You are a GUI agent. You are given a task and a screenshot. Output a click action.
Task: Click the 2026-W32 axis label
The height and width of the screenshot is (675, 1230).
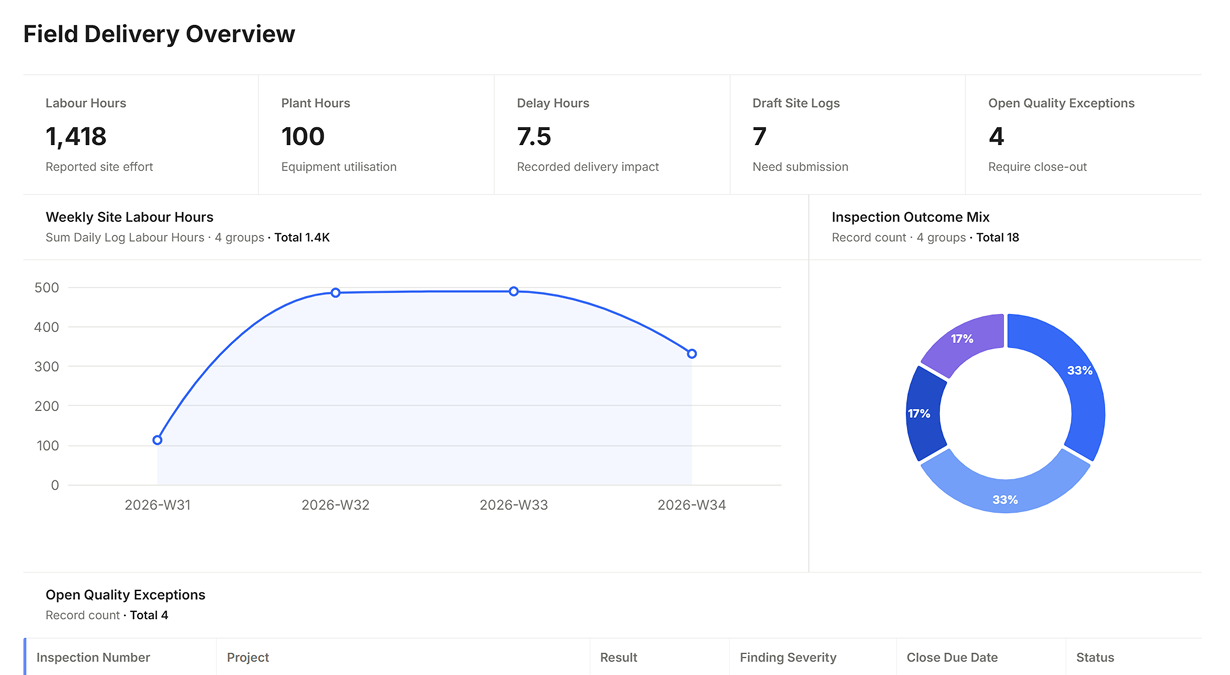335,505
